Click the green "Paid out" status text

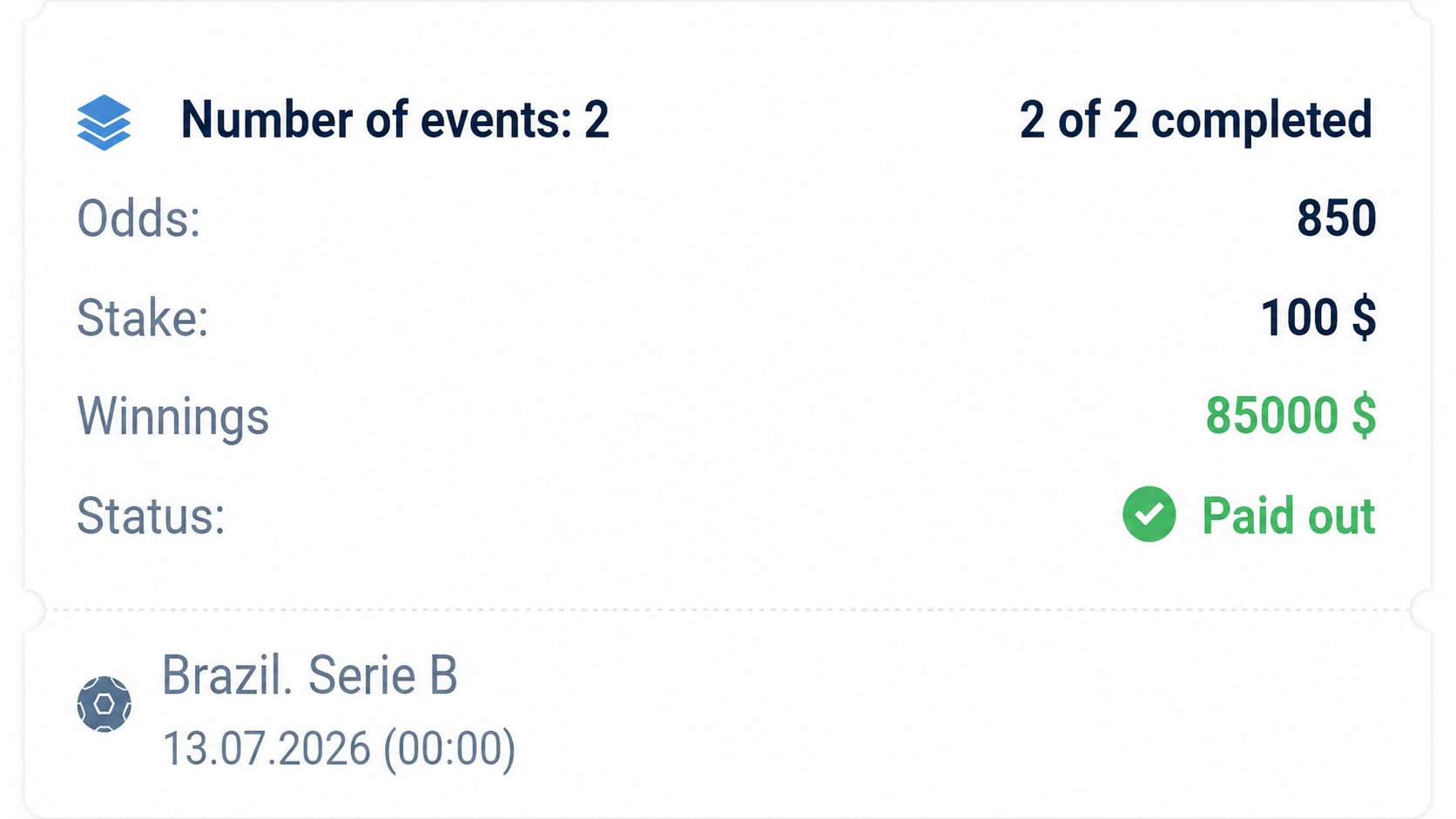pyautogui.click(x=1288, y=516)
